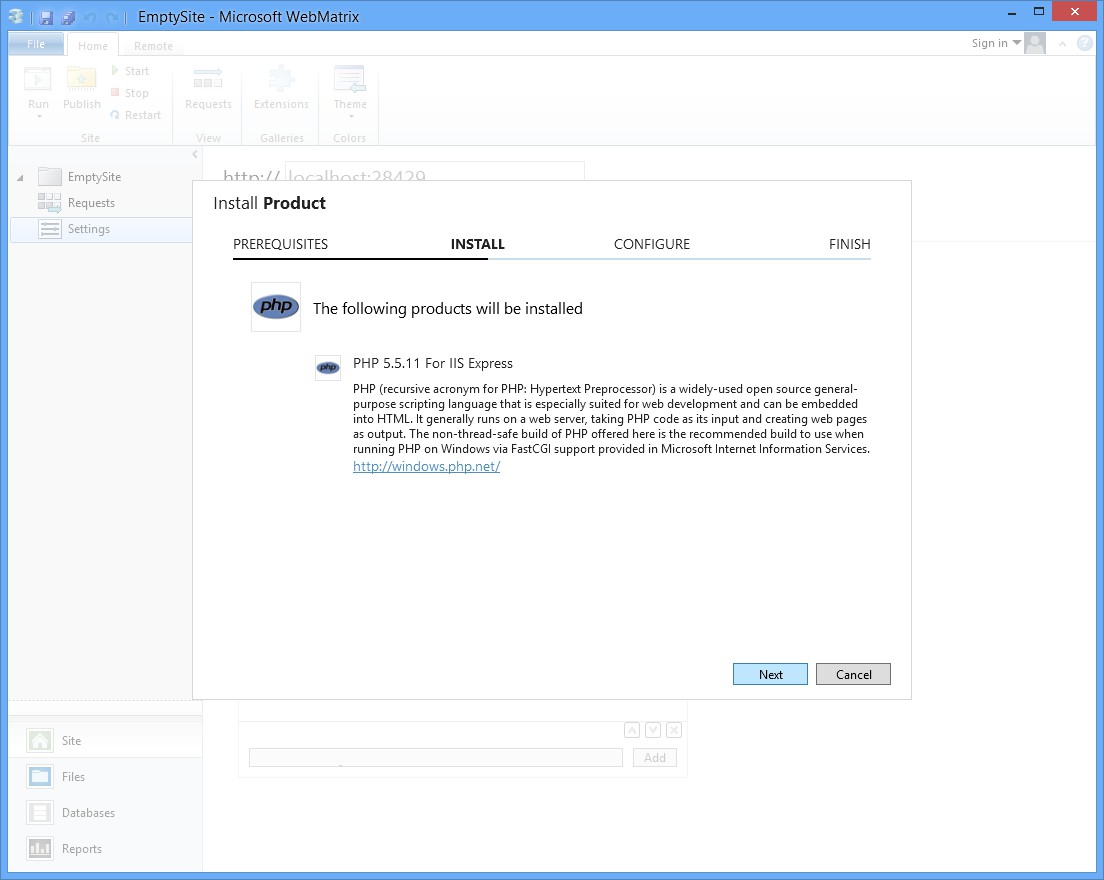Click the Theme colors icon
Viewport: 1104px width, 880px height.
(x=350, y=80)
